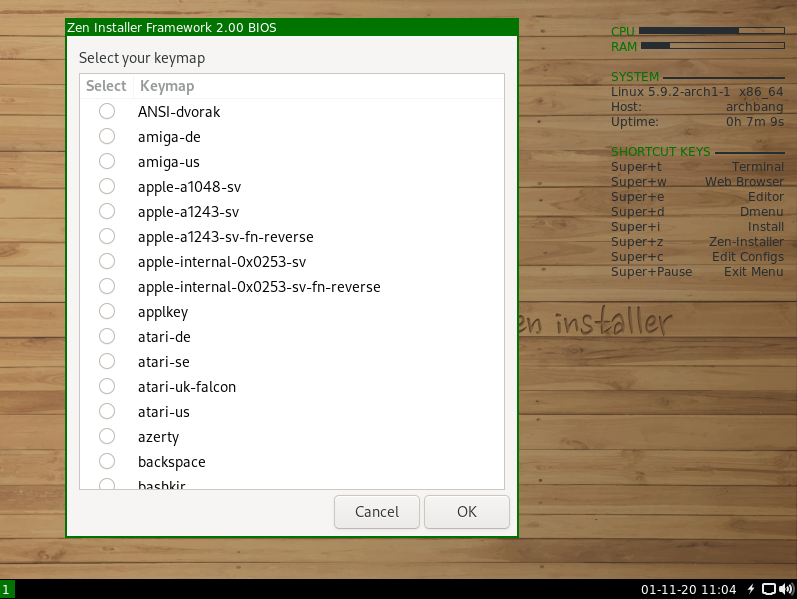Select apple-internal-0x0253-sv-fn-reverse radio button
Screen dimensions: 797x599
[x=107, y=286]
